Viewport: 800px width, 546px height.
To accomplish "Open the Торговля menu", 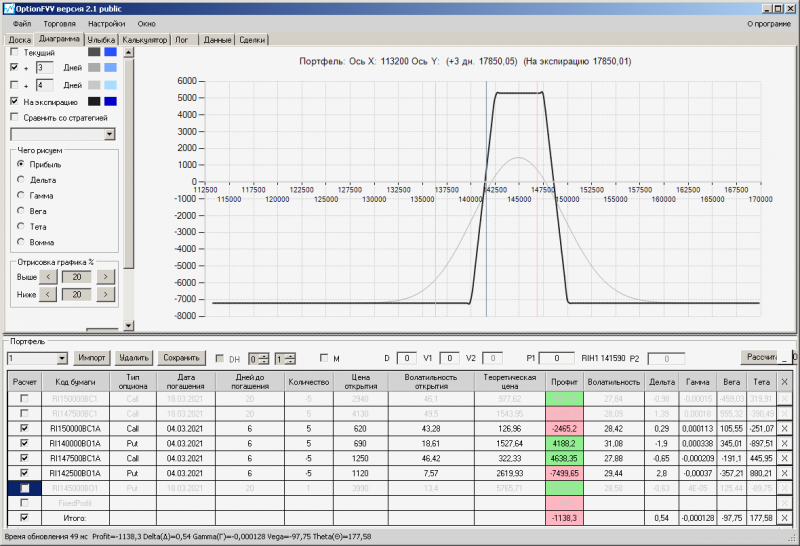I will coord(58,22).
